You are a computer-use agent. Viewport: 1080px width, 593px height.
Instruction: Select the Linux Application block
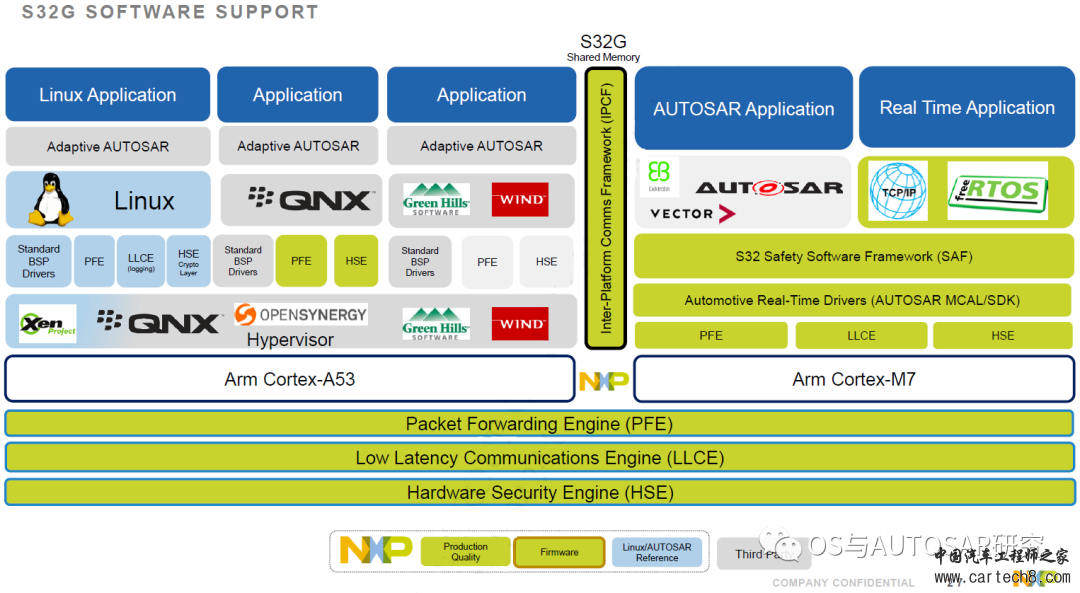(x=107, y=94)
